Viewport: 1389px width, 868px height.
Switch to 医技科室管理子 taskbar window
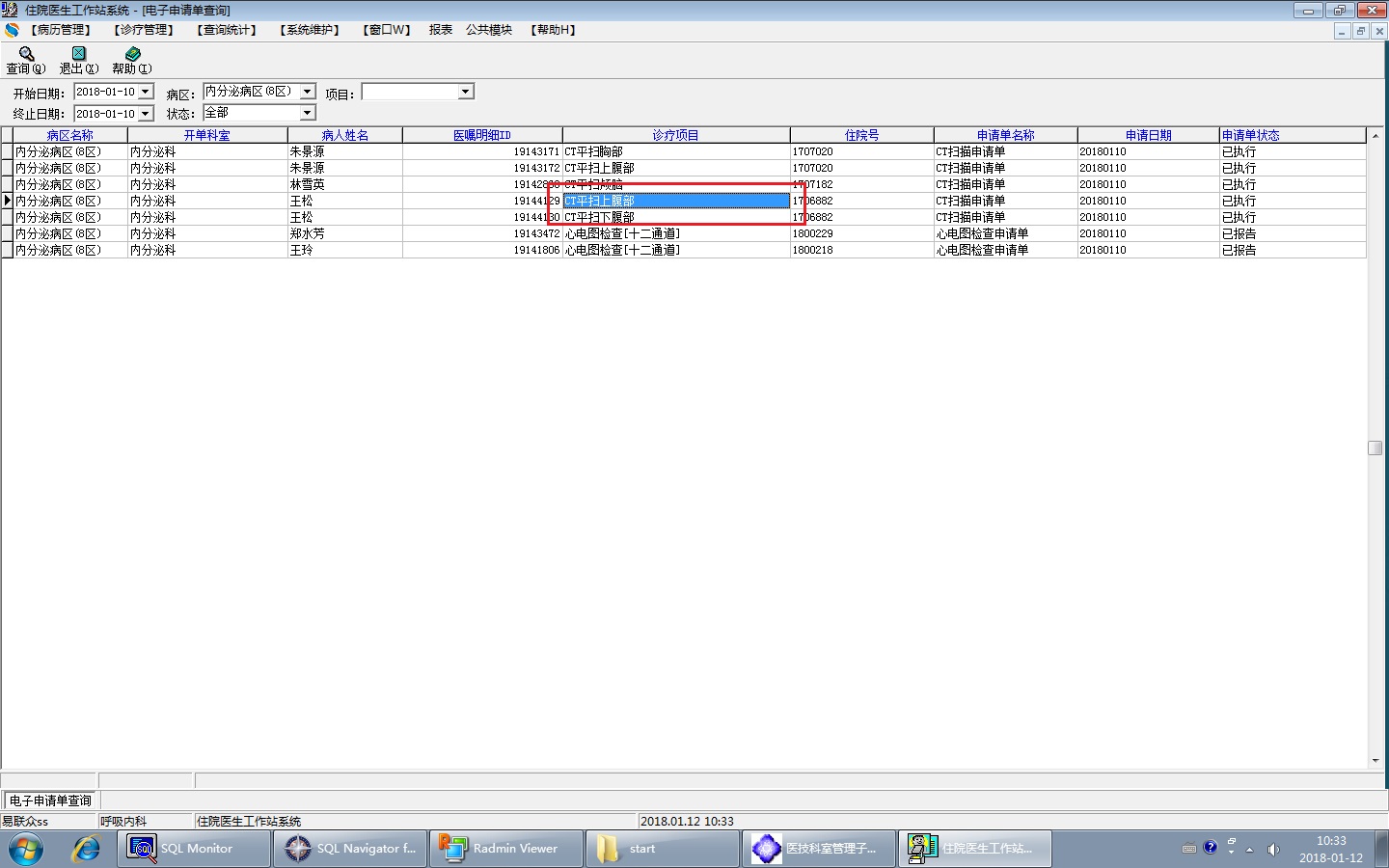pos(819,849)
